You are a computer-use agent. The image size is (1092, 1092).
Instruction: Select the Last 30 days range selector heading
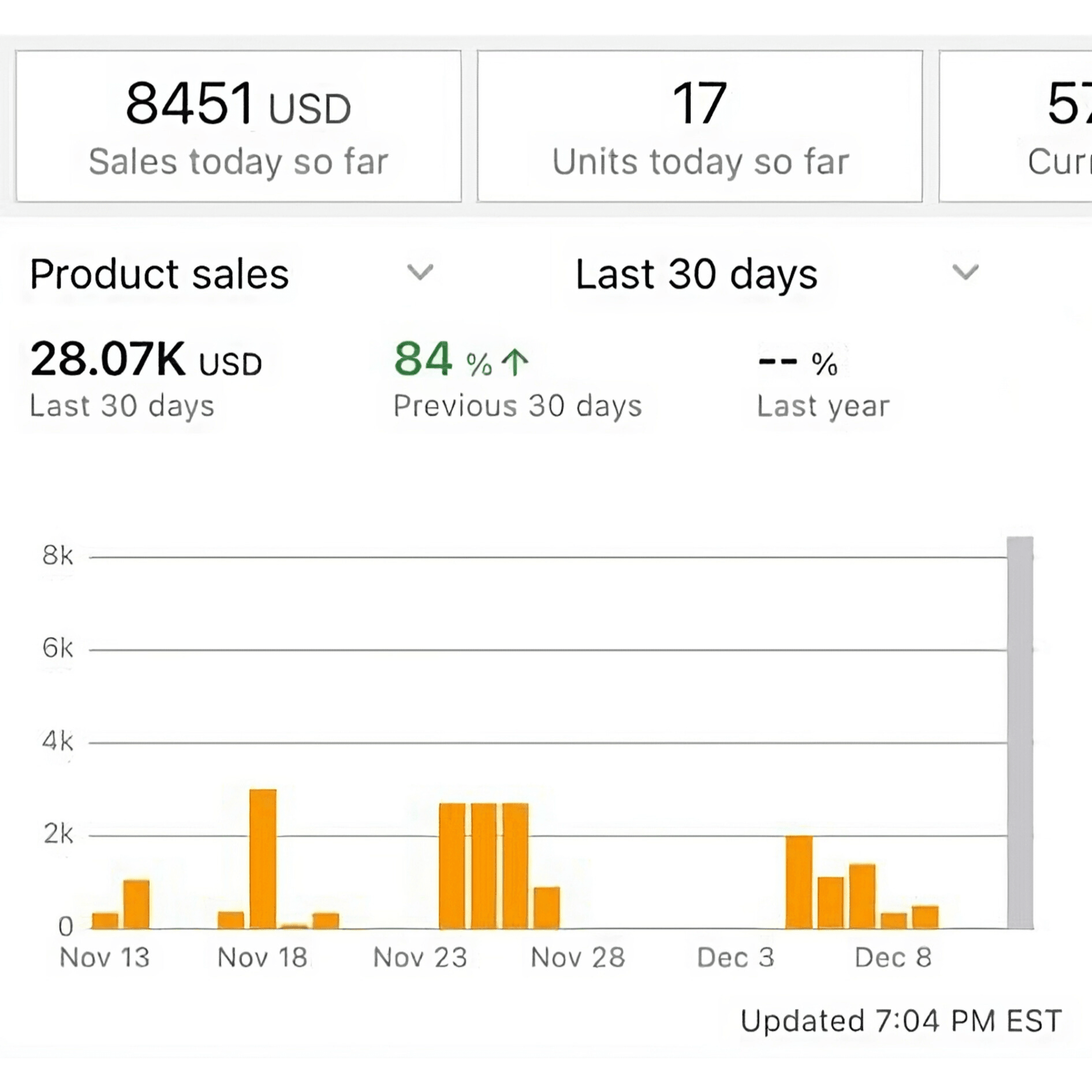(x=696, y=274)
